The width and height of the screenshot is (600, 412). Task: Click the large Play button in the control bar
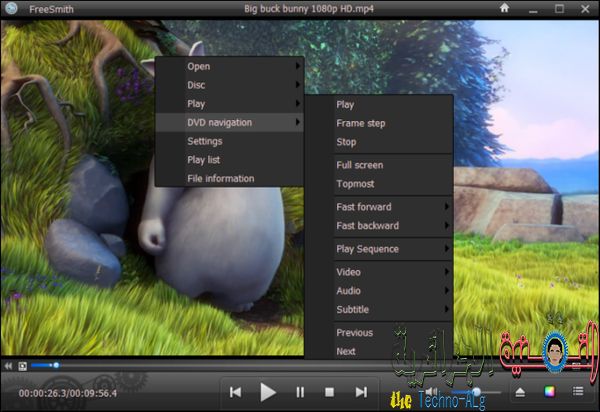[x=267, y=392]
